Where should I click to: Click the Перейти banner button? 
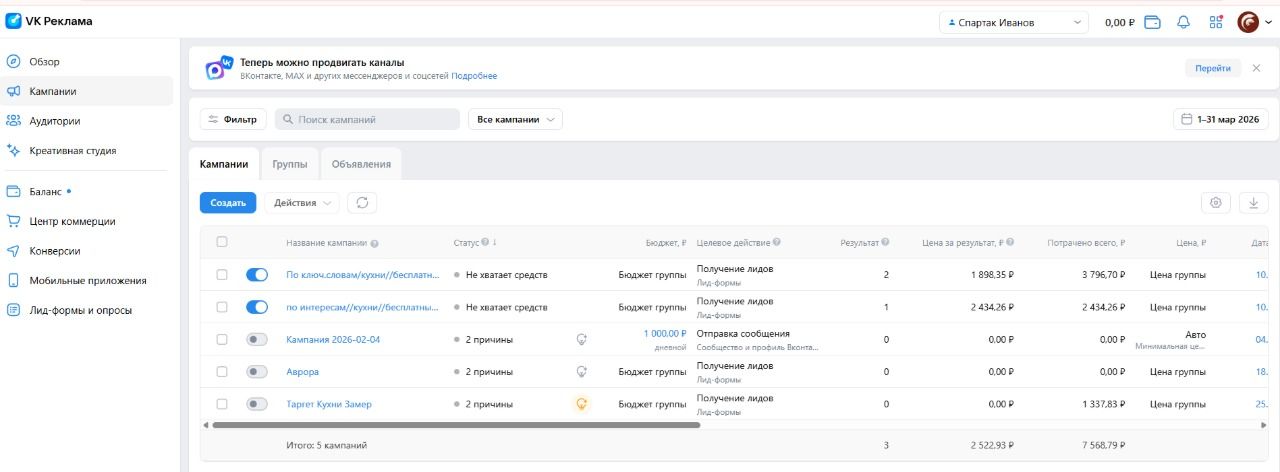pyautogui.click(x=1213, y=68)
